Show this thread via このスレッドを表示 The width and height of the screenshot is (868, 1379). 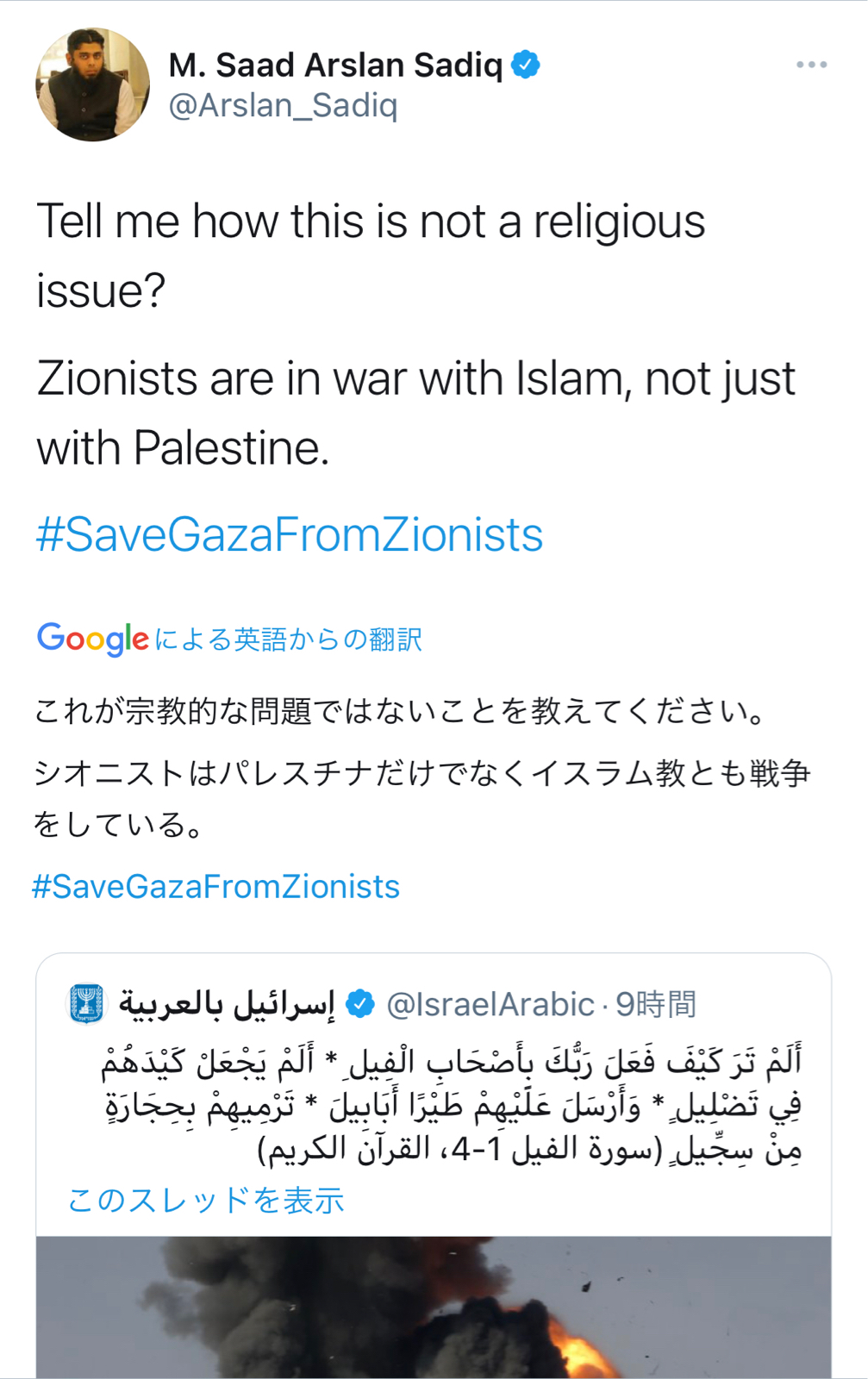click(x=206, y=1200)
